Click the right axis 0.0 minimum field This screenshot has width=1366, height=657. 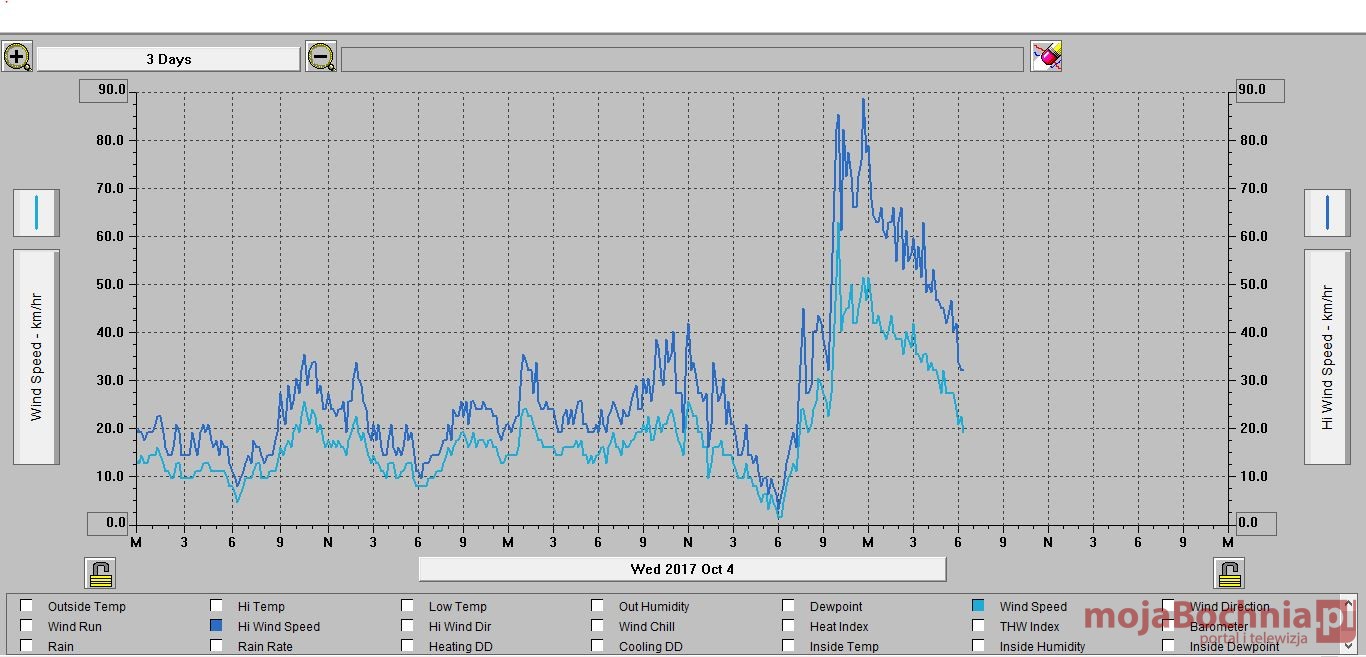[1255, 523]
